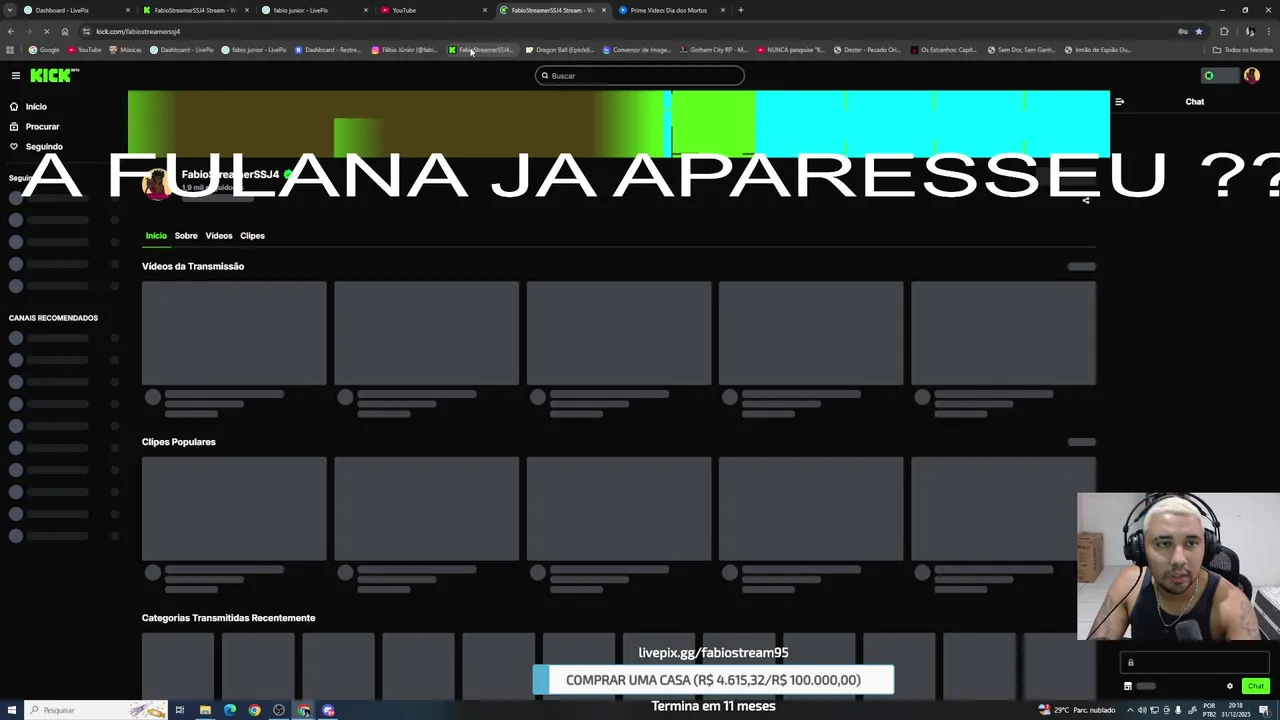
Task: Click the CANAIS RECOMENDADOS sidebar heading
Action: 53,318
